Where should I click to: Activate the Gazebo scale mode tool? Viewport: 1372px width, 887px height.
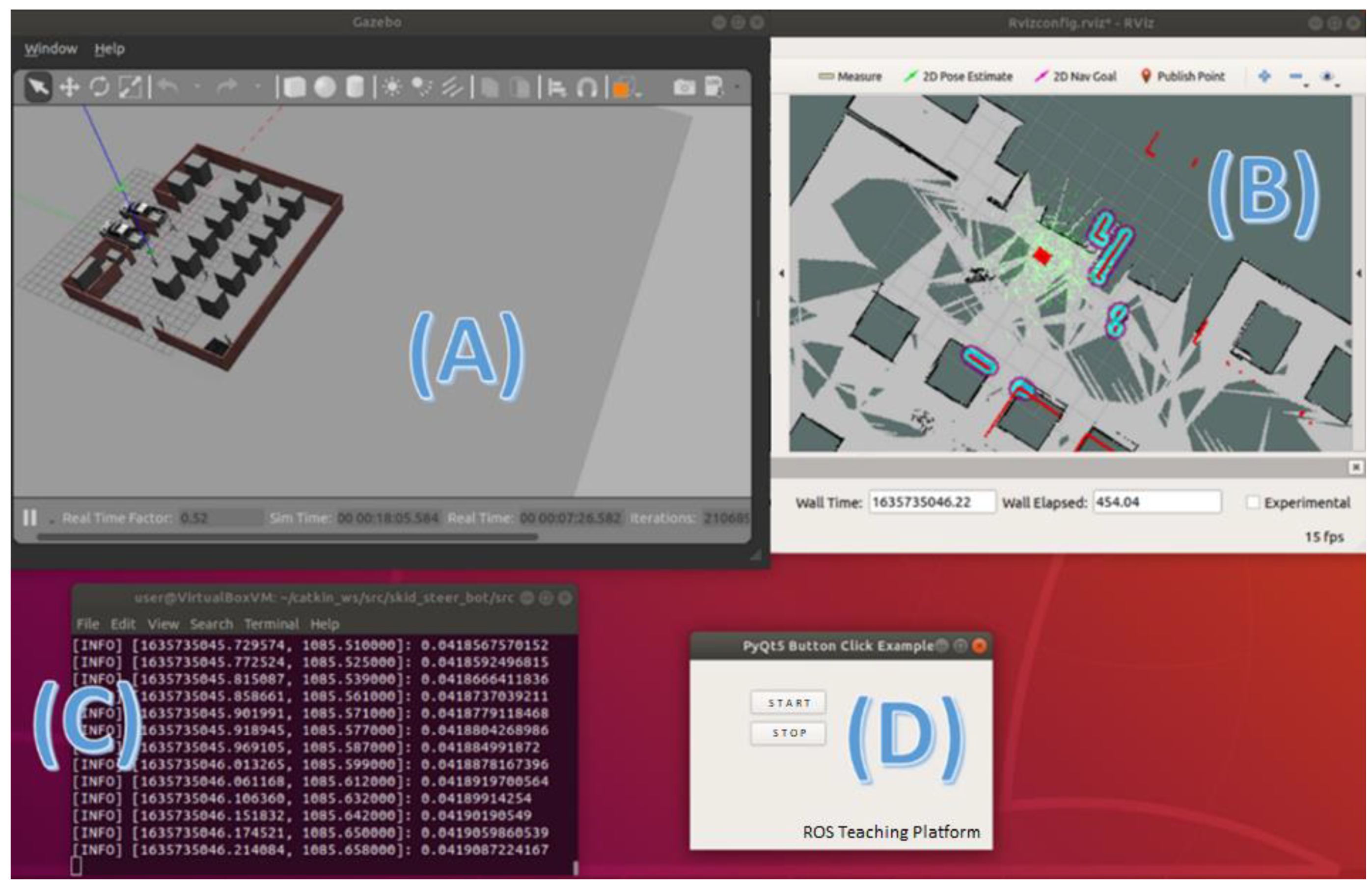click(x=130, y=87)
